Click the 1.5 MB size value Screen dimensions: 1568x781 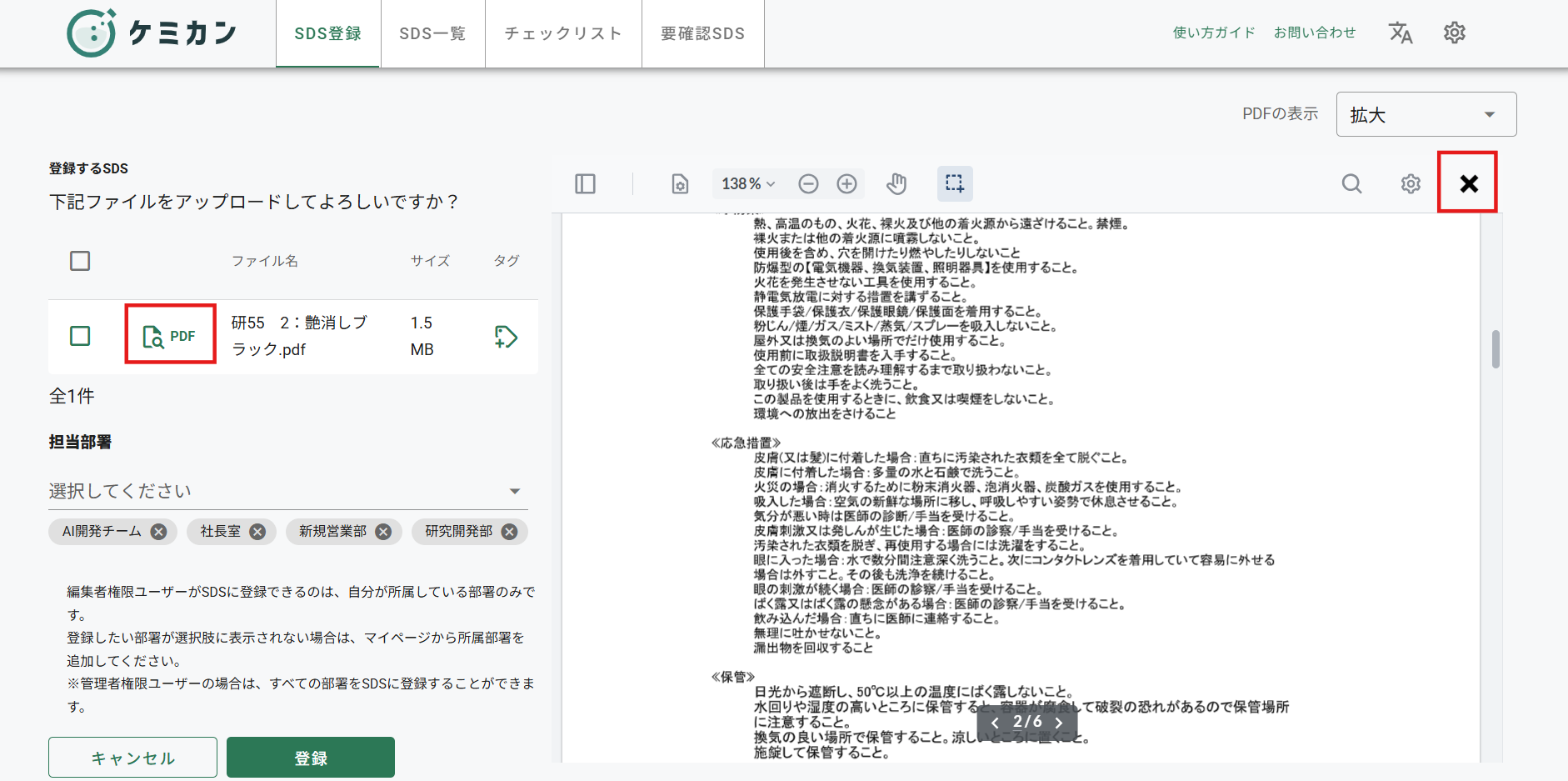[422, 336]
